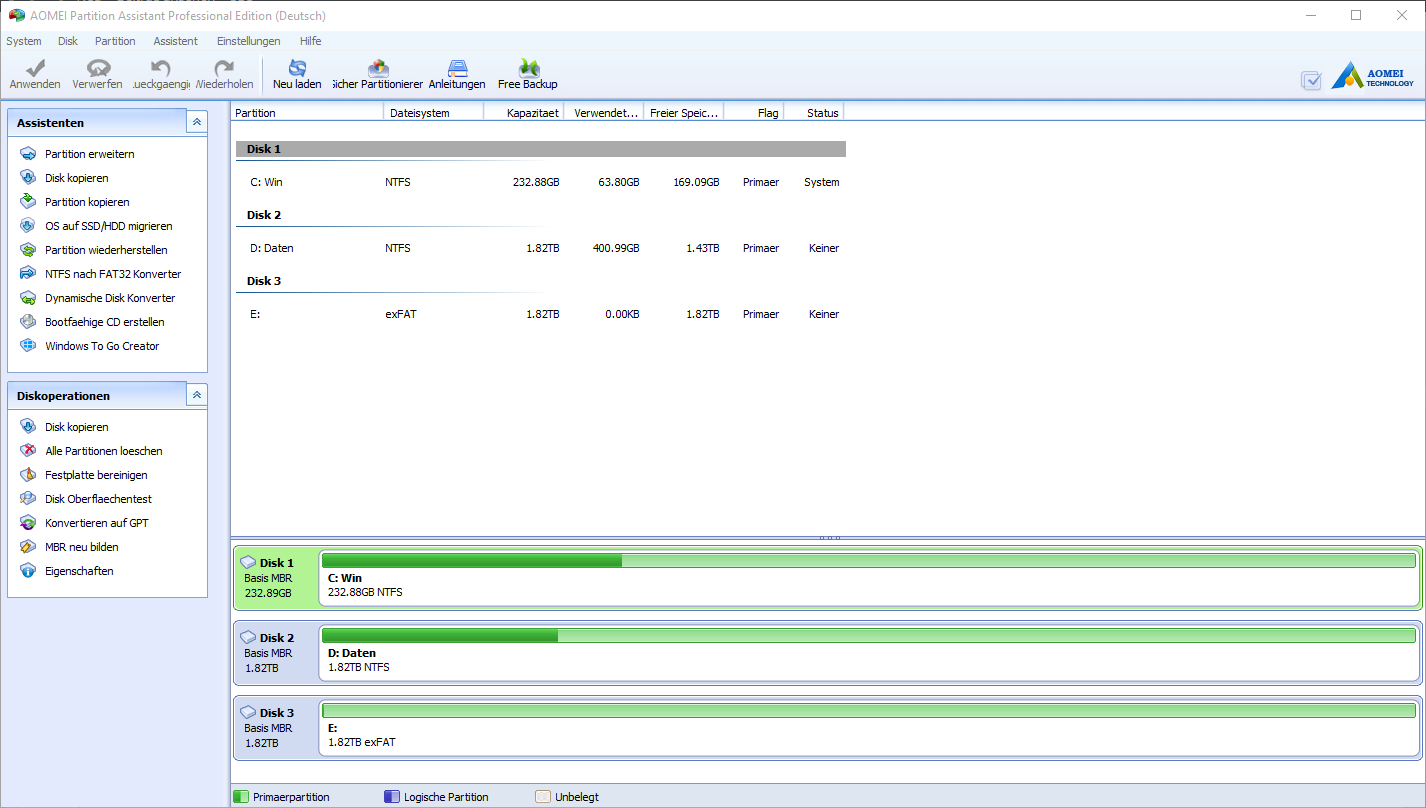
Task: Sort by the Partition column header
Action: [x=307, y=113]
